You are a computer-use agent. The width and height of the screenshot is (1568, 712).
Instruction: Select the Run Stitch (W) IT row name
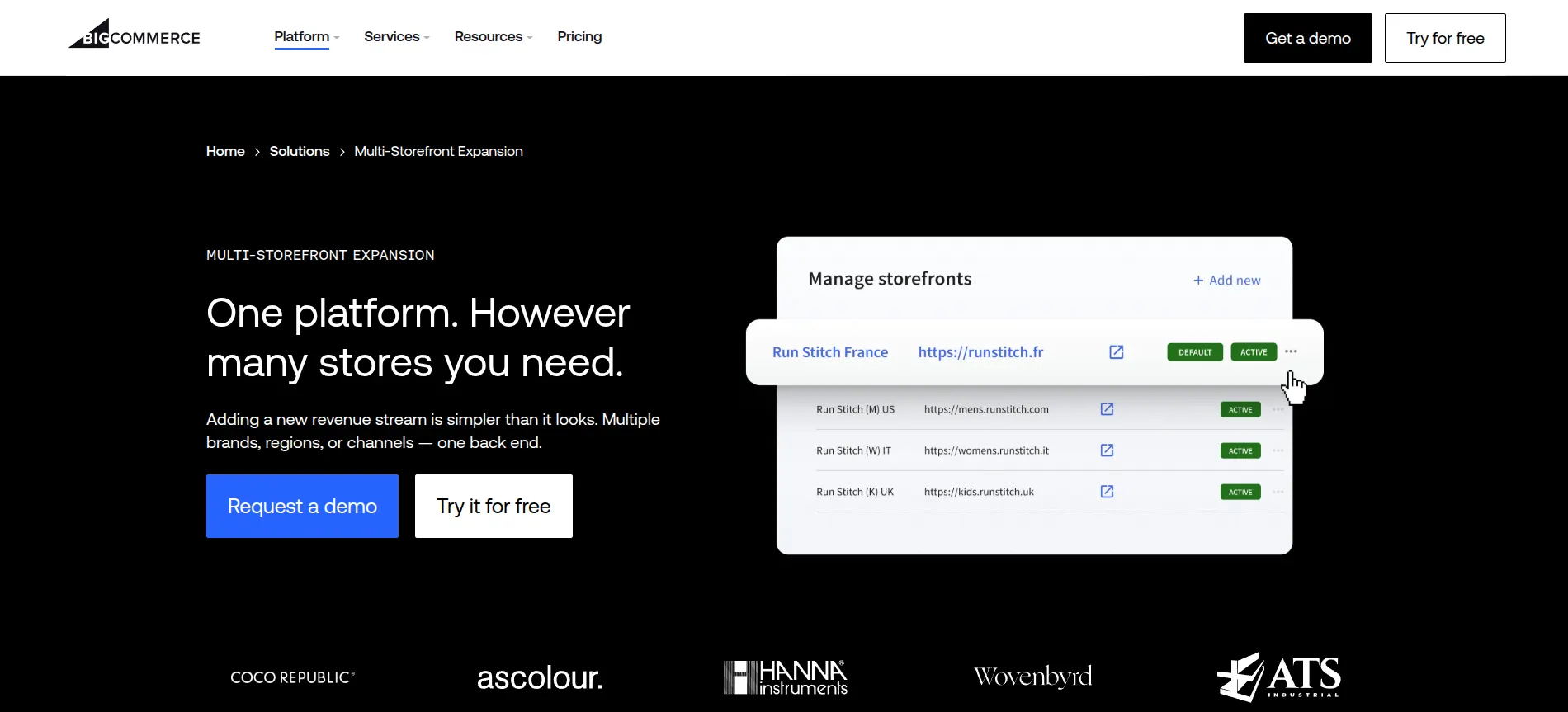click(853, 450)
